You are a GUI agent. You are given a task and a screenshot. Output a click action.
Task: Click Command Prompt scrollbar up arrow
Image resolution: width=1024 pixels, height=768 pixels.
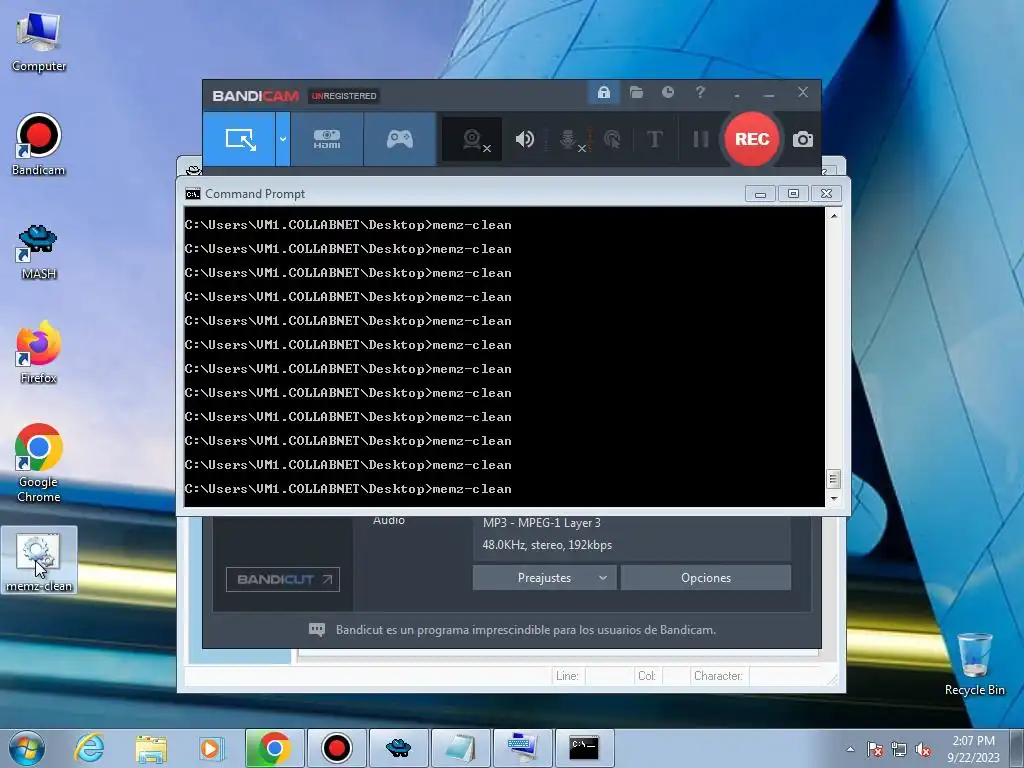click(833, 216)
